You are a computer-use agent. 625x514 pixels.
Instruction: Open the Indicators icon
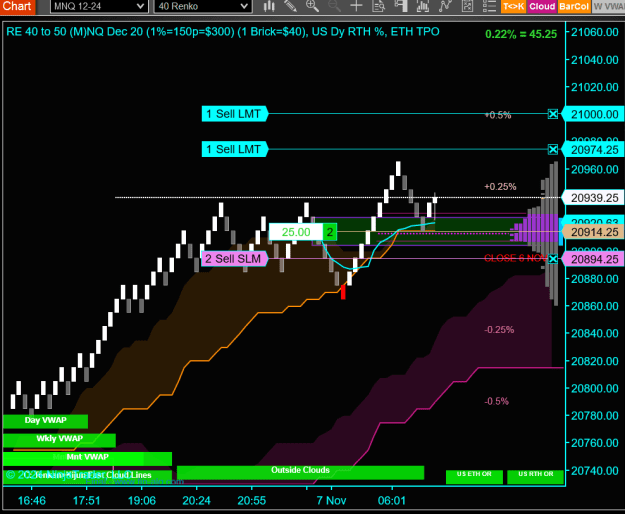coord(445,6)
